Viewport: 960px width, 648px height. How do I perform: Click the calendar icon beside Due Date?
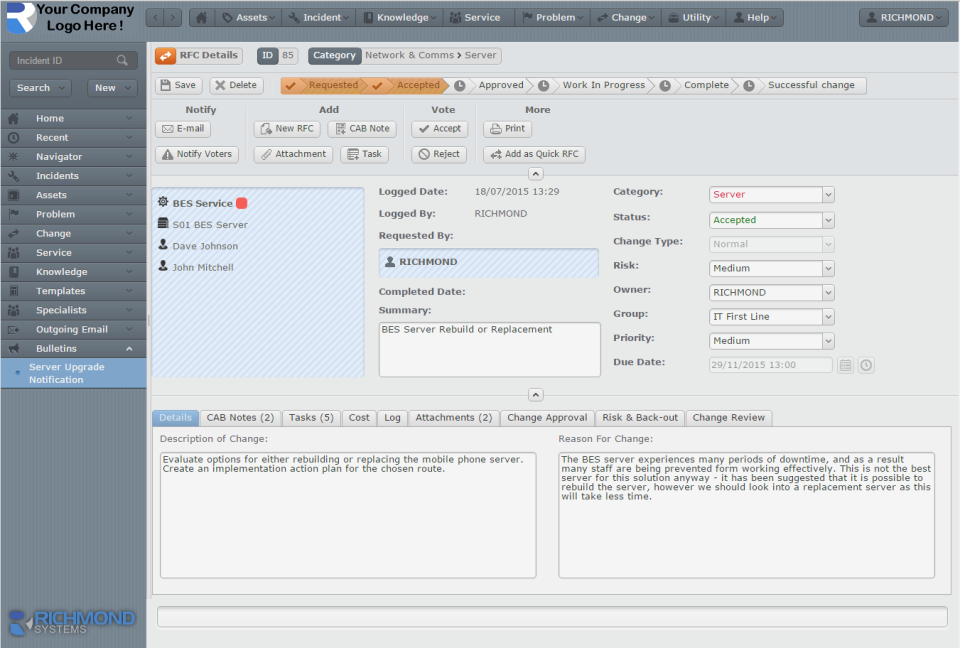coord(845,365)
